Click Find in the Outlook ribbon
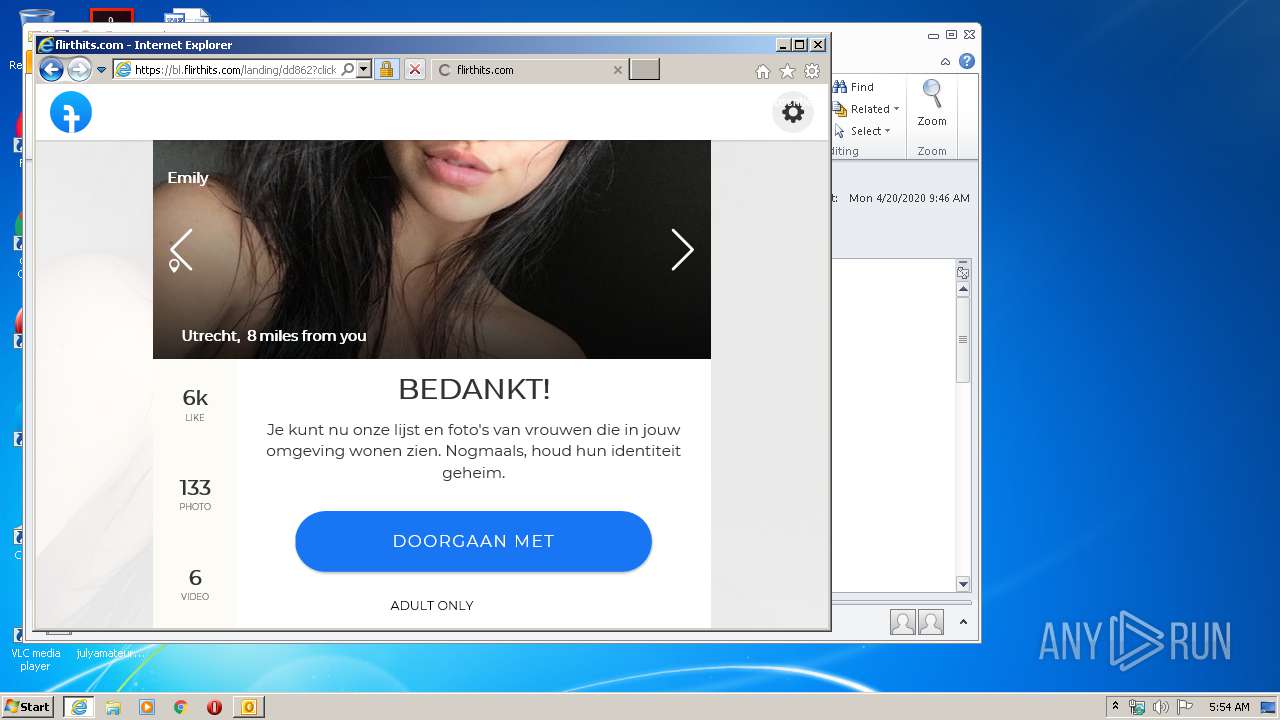This screenshot has width=1280, height=720. 854,87
